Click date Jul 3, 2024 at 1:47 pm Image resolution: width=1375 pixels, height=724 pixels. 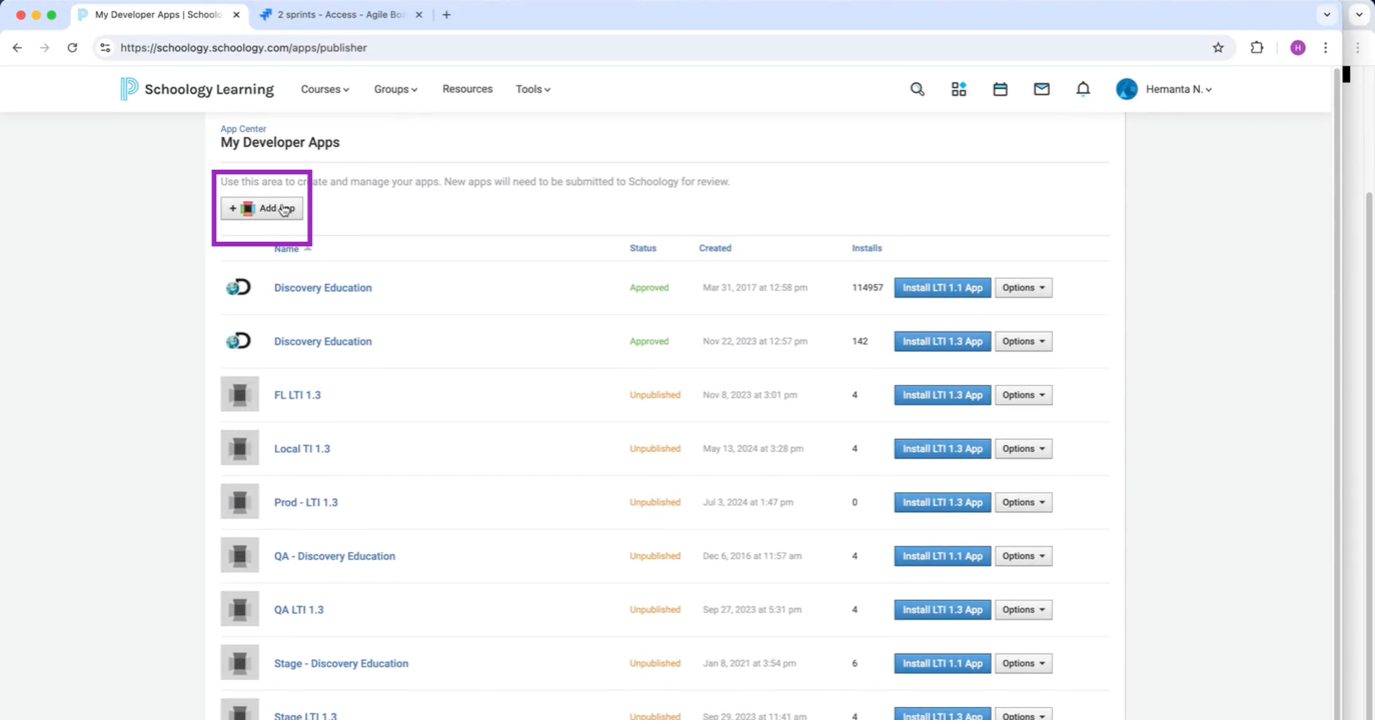pos(746,502)
